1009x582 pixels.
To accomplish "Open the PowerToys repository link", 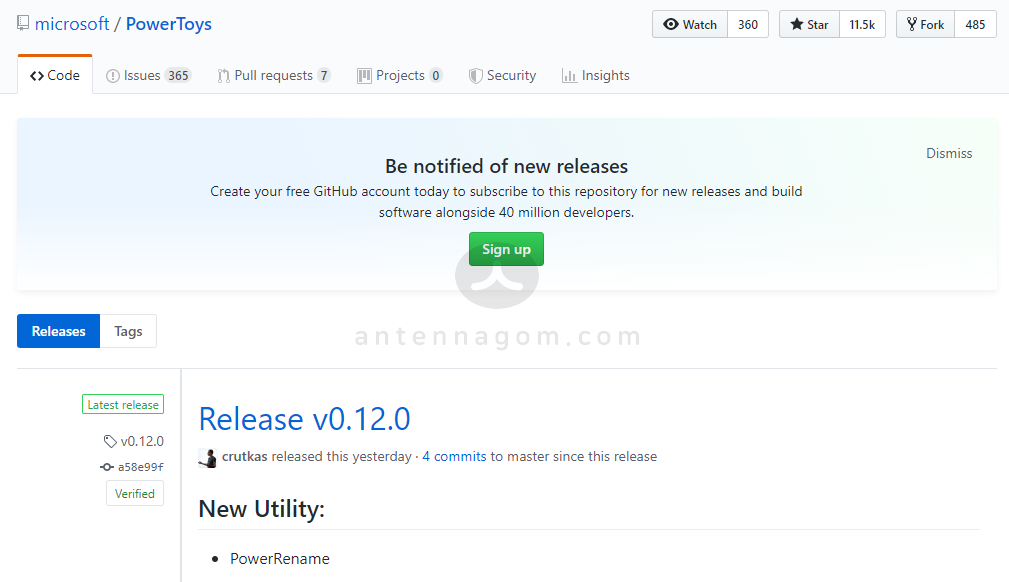I will (x=169, y=24).
